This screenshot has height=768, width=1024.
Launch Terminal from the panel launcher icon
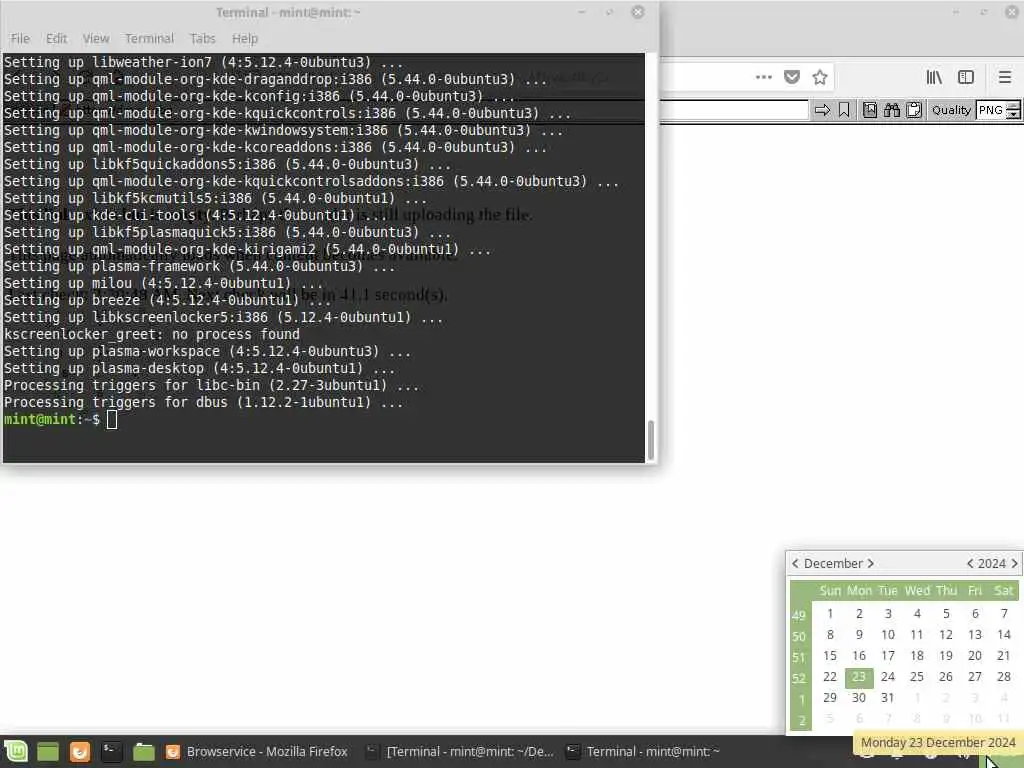point(111,752)
